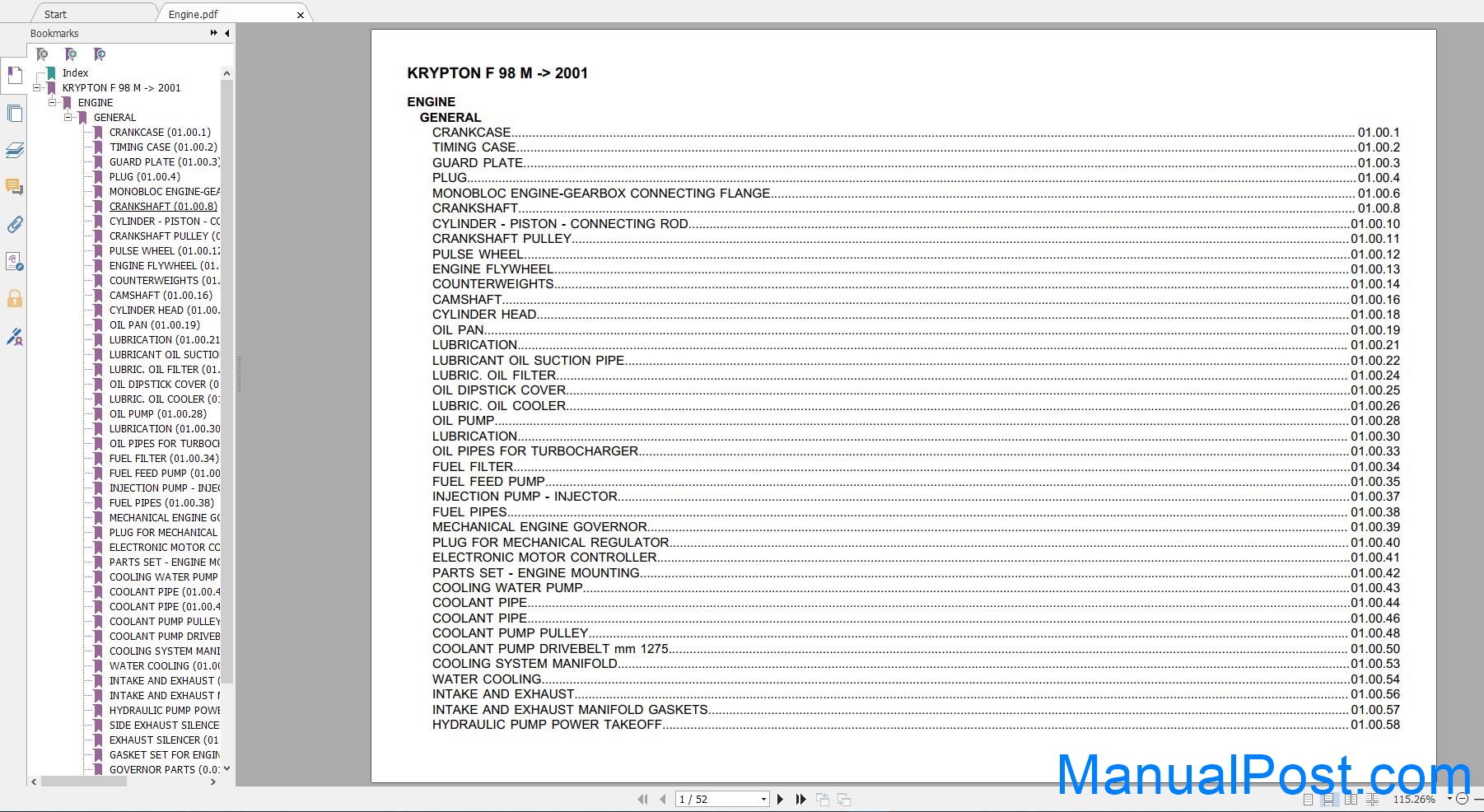Viewport: 1484px width, 812px height.
Task: Click the bookmarks horizontal scrollbar right arrow
Action: (x=213, y=782)
